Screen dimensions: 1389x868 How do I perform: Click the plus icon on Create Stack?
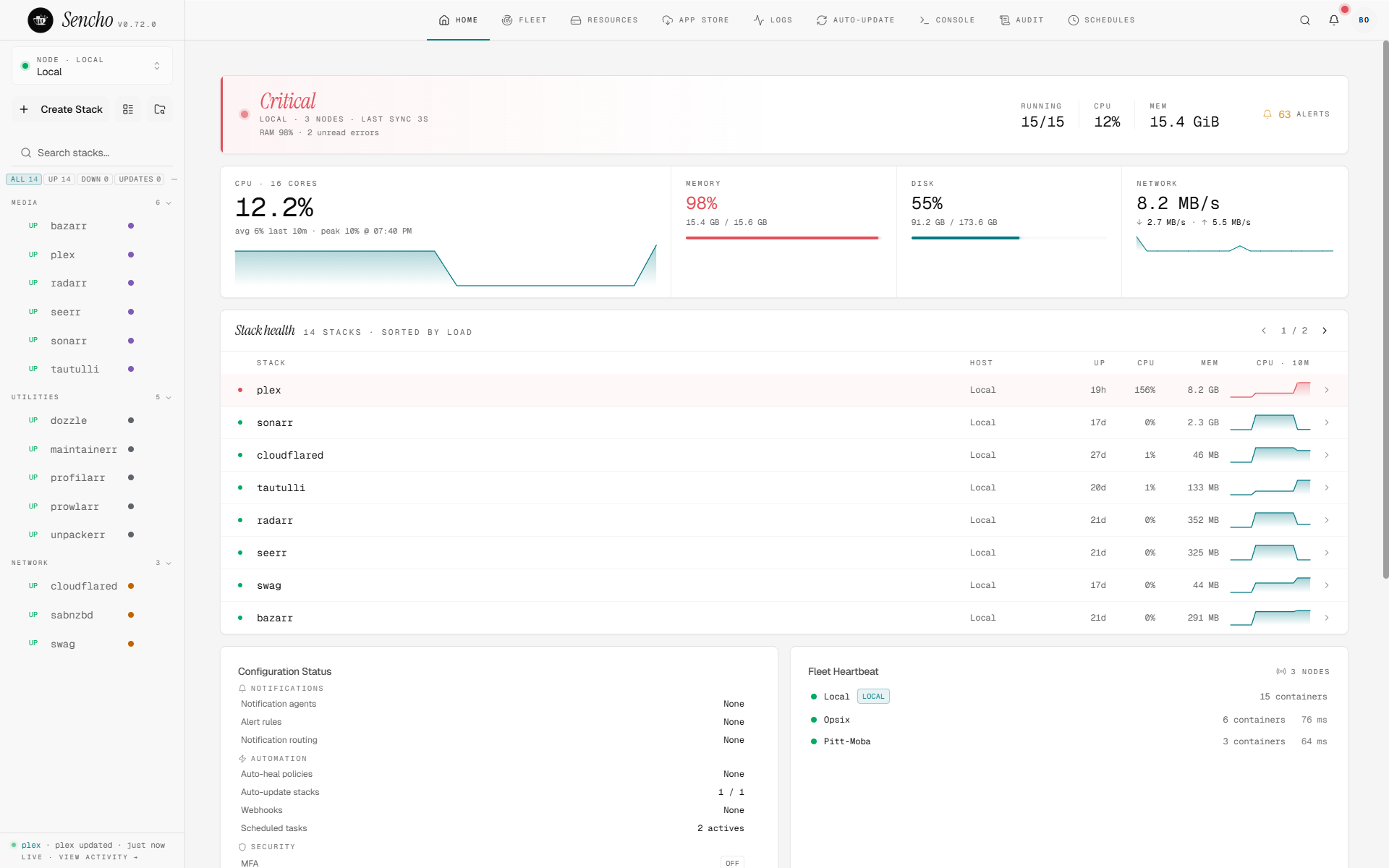[x=24, y=109]
